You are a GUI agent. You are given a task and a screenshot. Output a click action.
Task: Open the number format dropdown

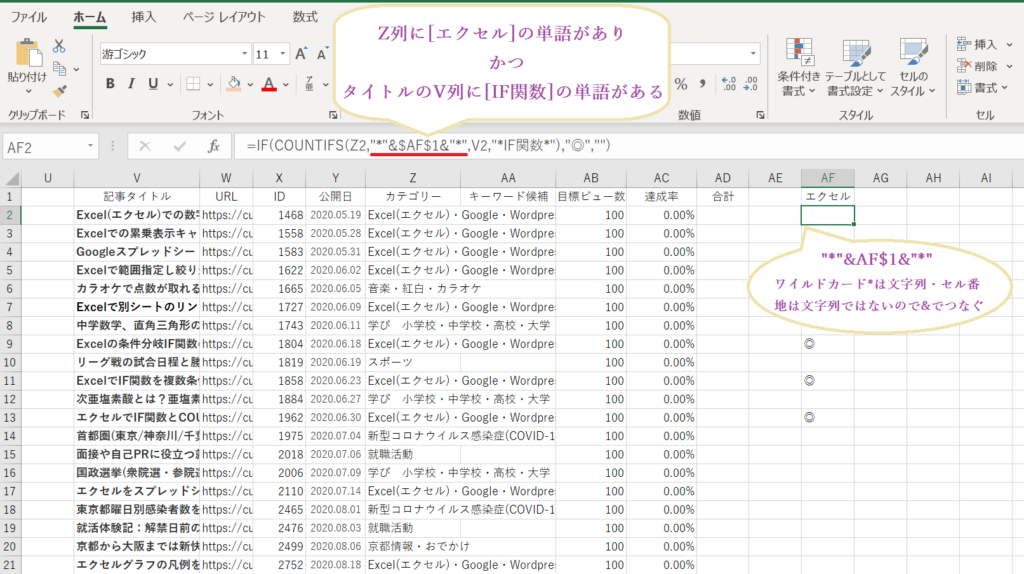(x=754, y=54)
